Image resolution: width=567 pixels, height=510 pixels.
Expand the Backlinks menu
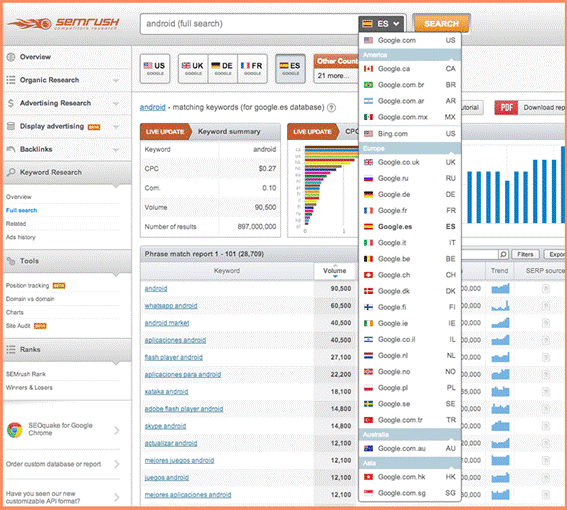click(116, 149)
